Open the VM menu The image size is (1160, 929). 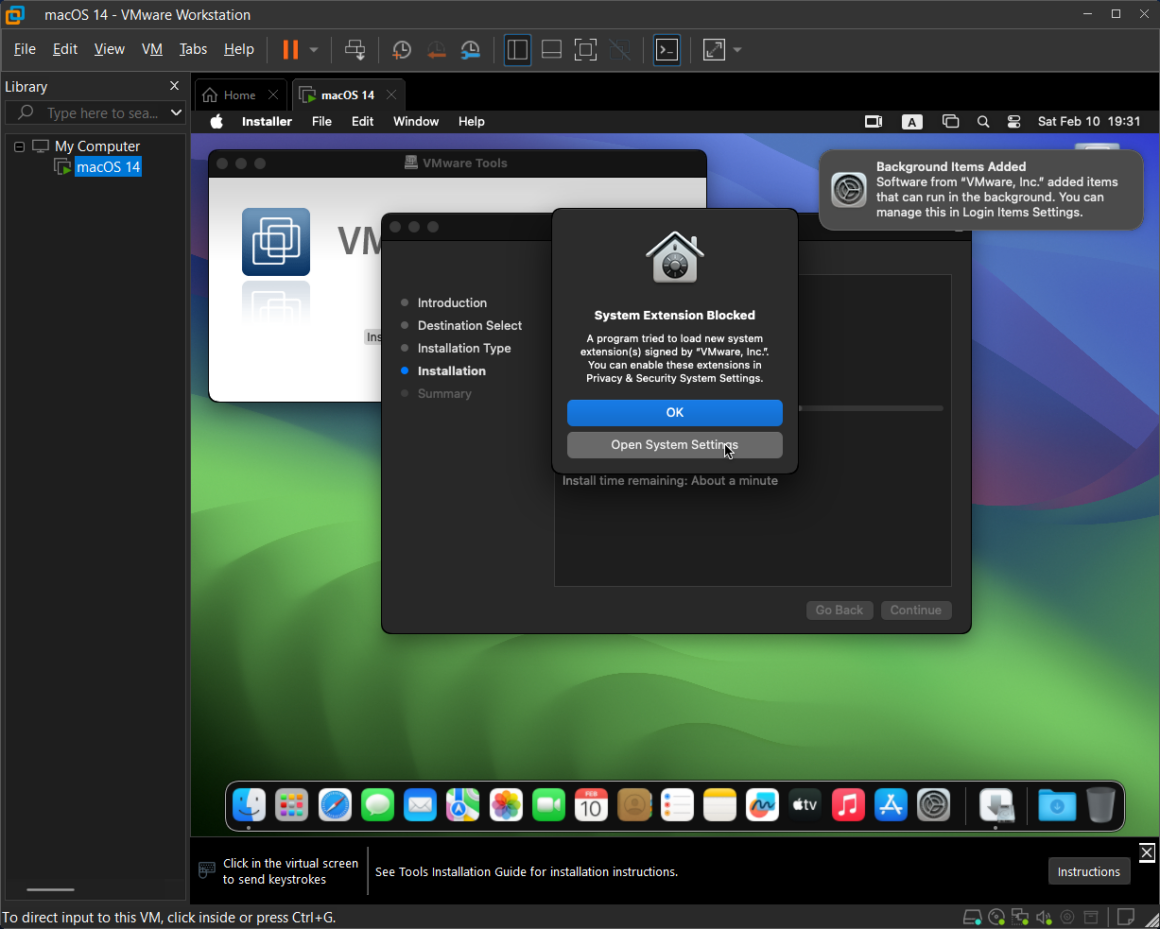[152, 49]
